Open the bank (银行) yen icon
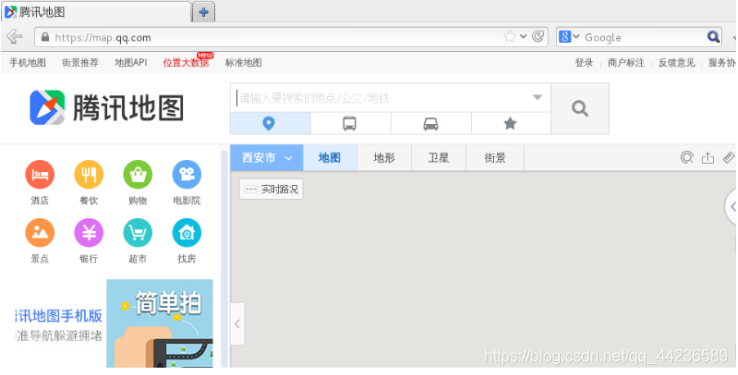Image resolution: width=738 pixels, height=375 pixels. click(88, 233)
